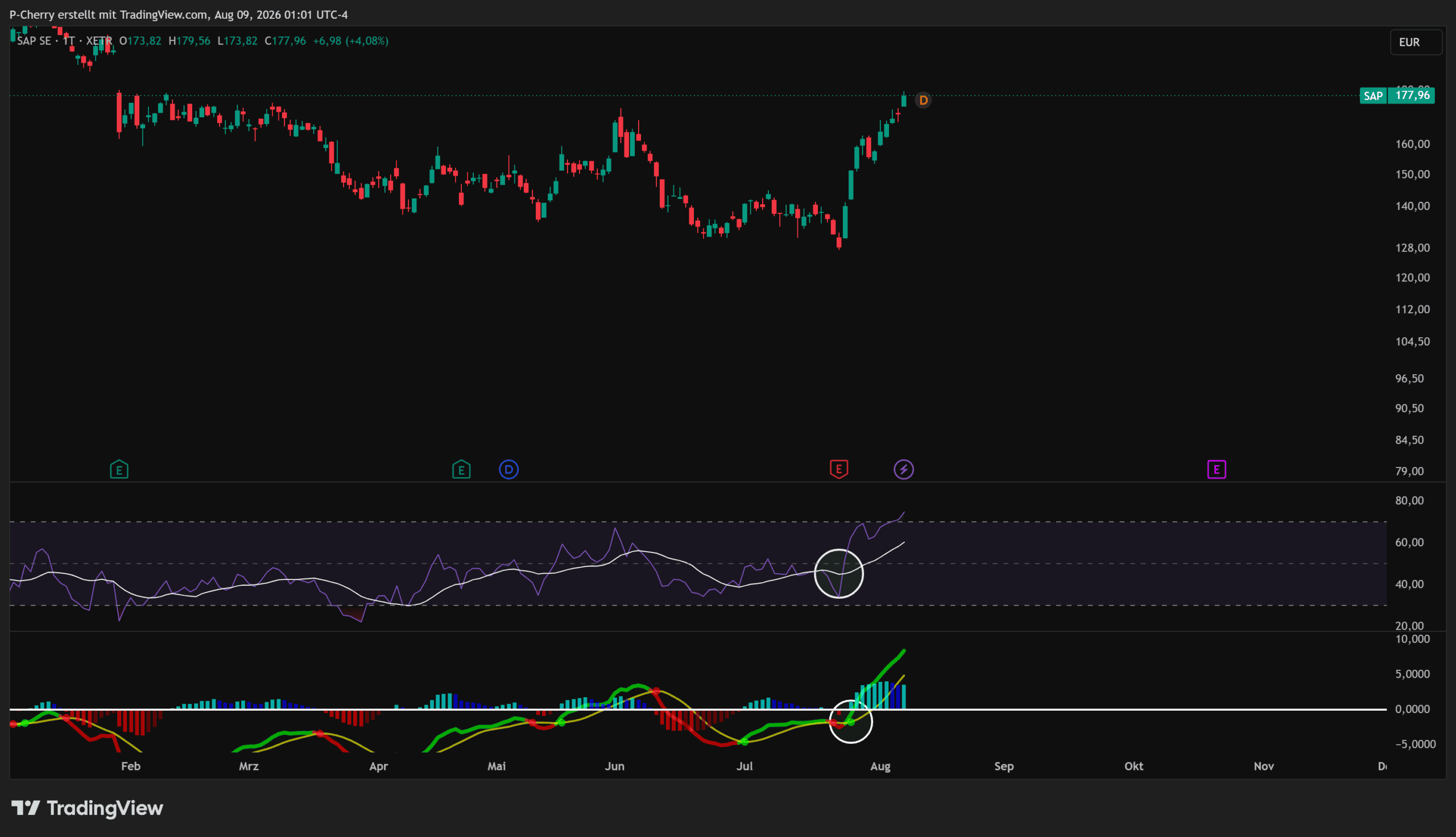The height and width of the screenshot is (837, 1456).
Task: Click the 112,00 price axis label
Action: click(1412, 309)
